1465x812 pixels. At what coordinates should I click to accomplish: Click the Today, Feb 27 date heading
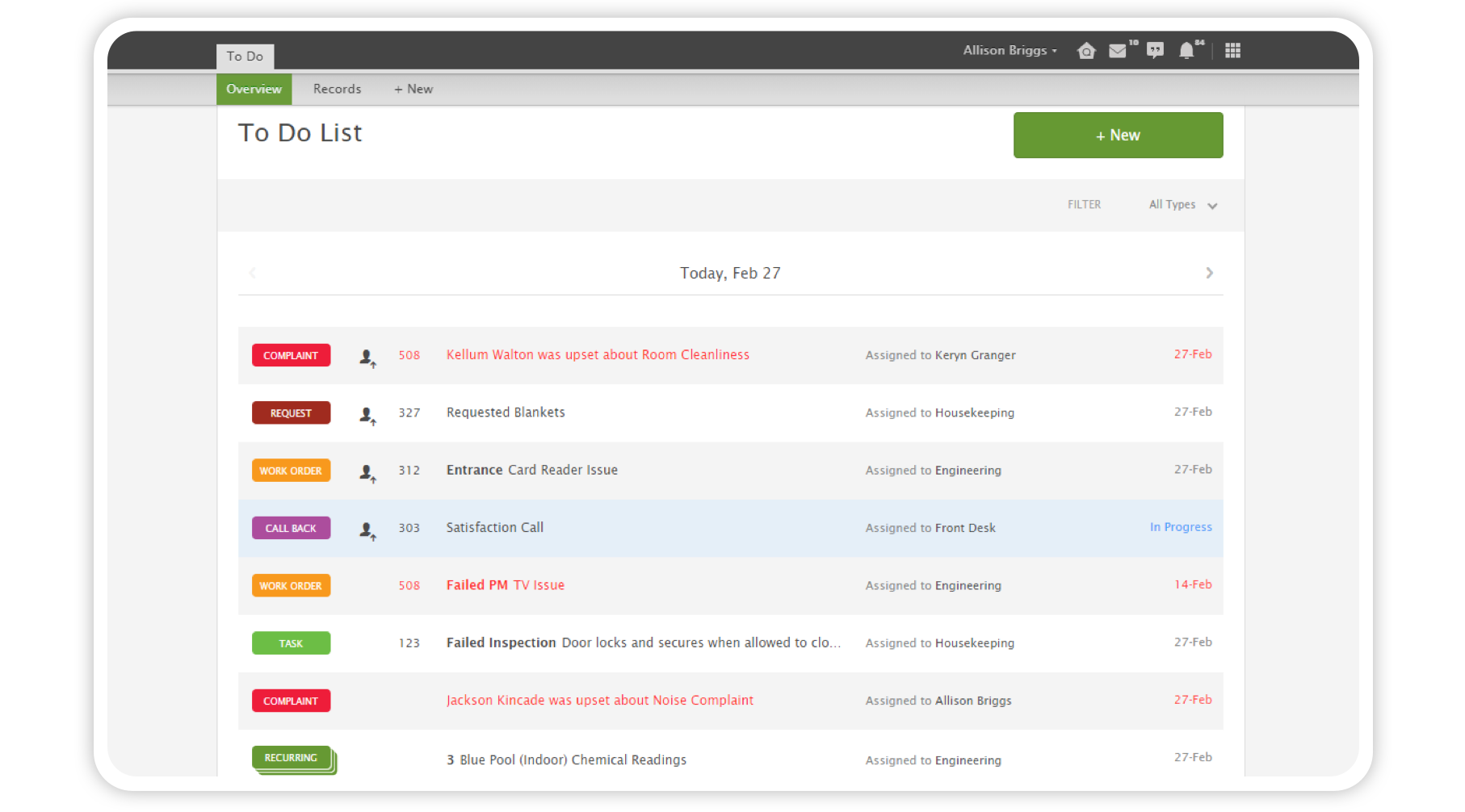[x=730, y=273]
